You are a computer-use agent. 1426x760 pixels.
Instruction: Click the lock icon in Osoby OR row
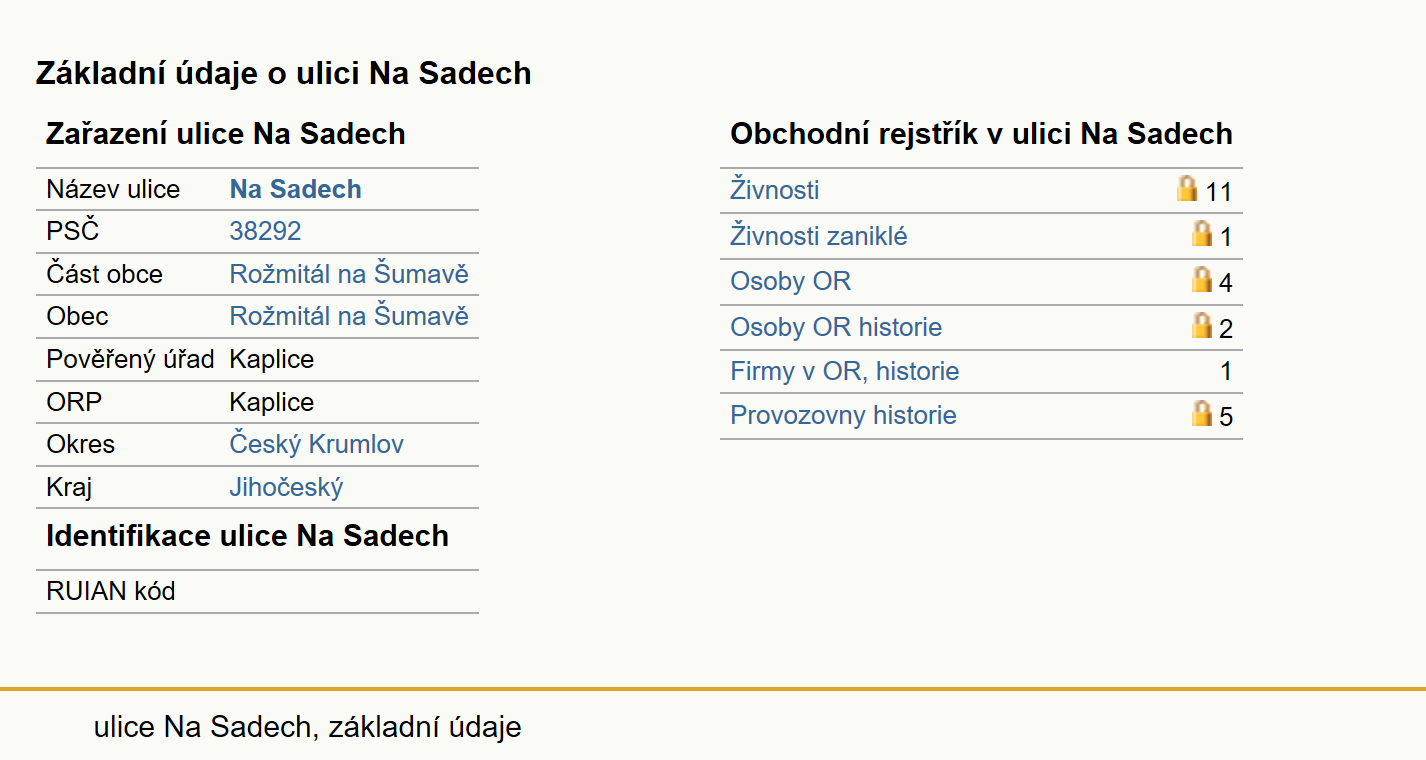click(x=1202, y=279)
